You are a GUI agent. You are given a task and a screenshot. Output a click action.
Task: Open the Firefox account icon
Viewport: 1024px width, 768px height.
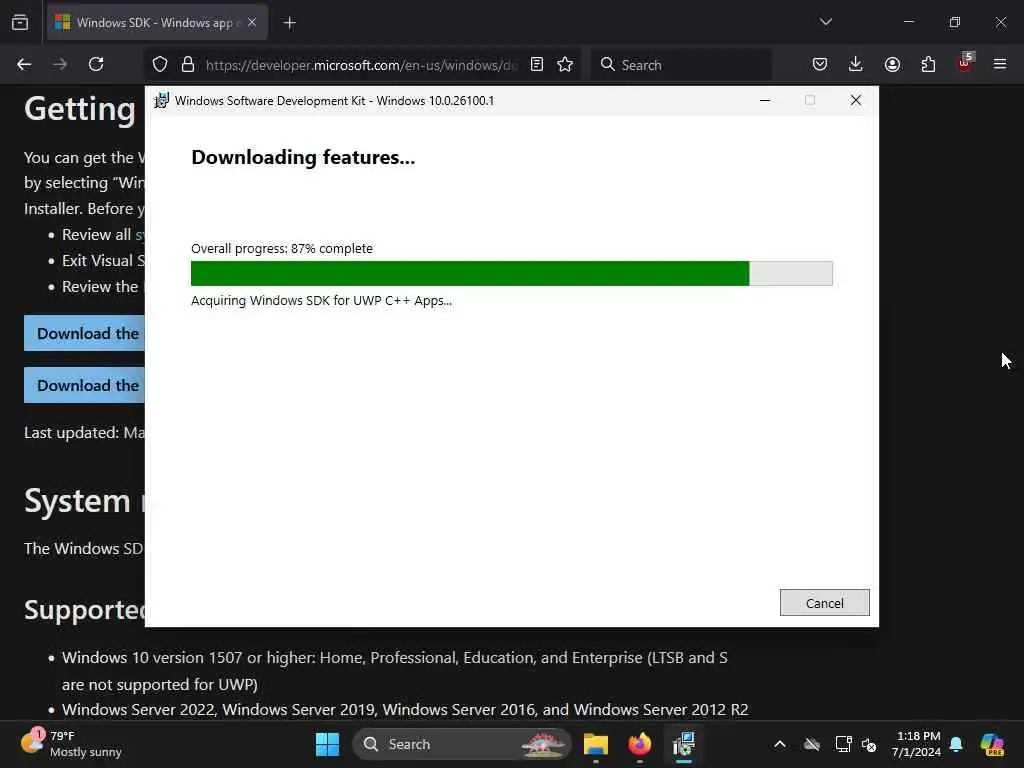(892, 65)
